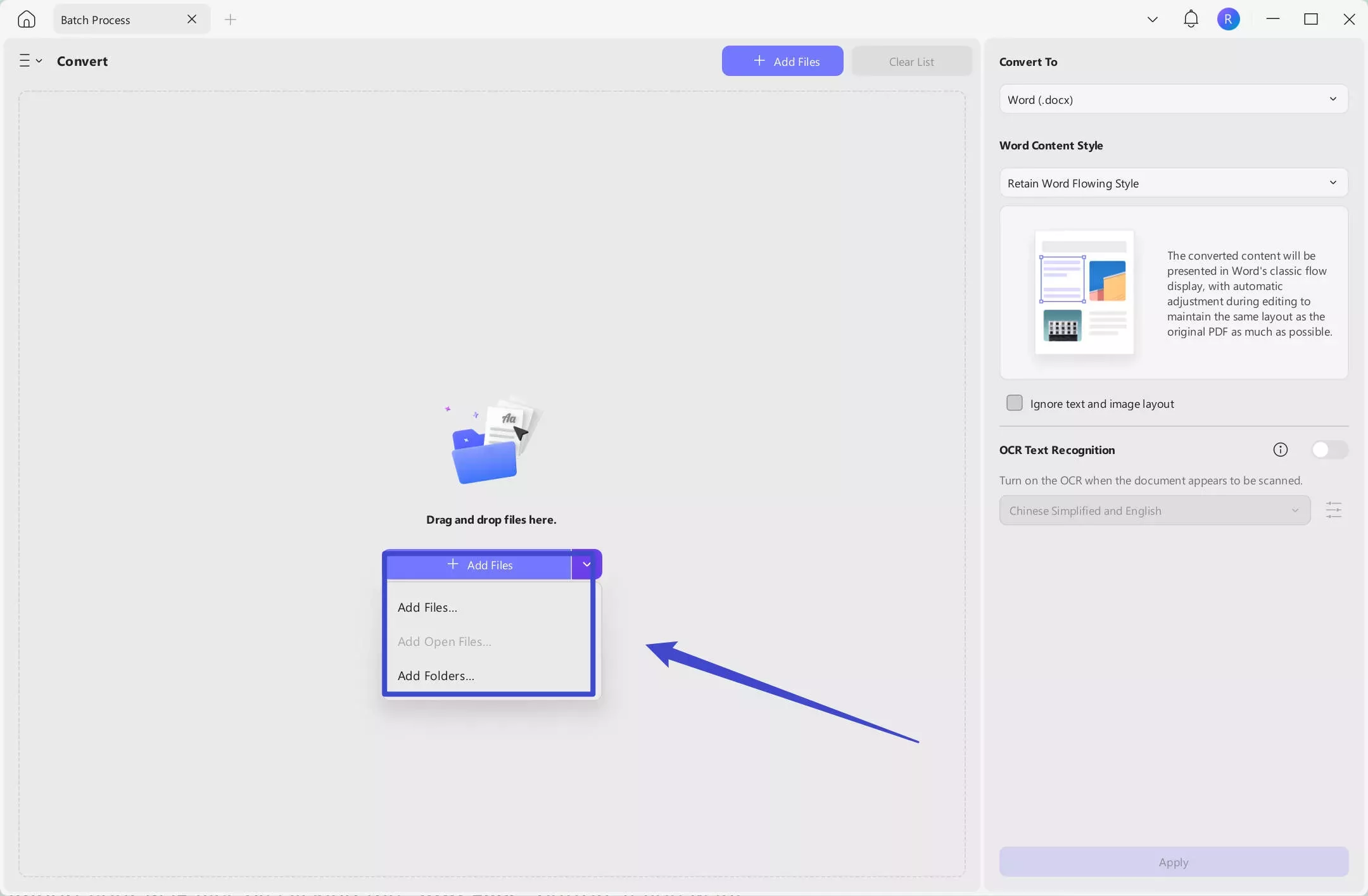Open OCR advanced settings sliders icon

[x=1333, y=510]
